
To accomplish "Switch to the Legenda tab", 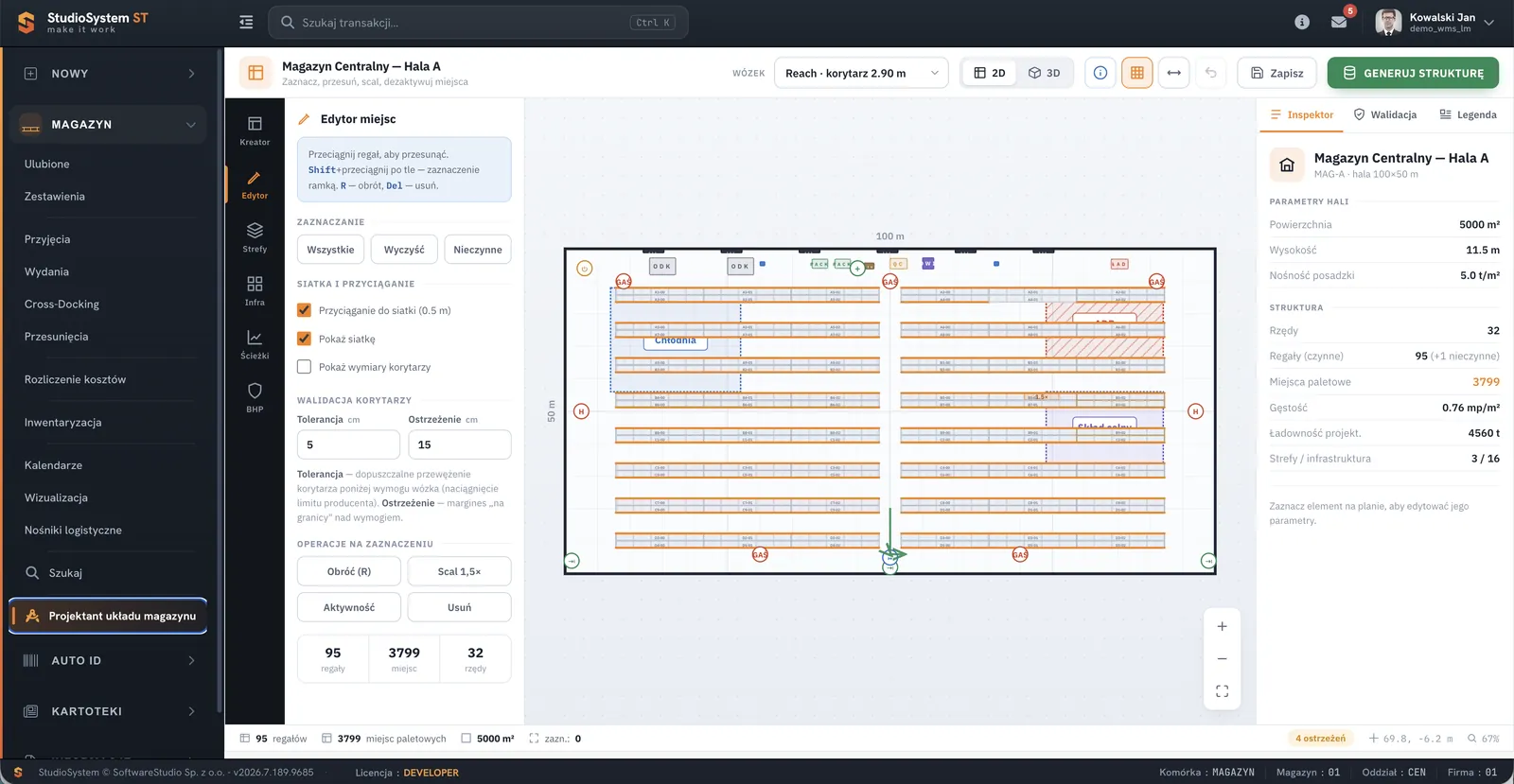I will pyautogui.click(x=1469, y=114).
